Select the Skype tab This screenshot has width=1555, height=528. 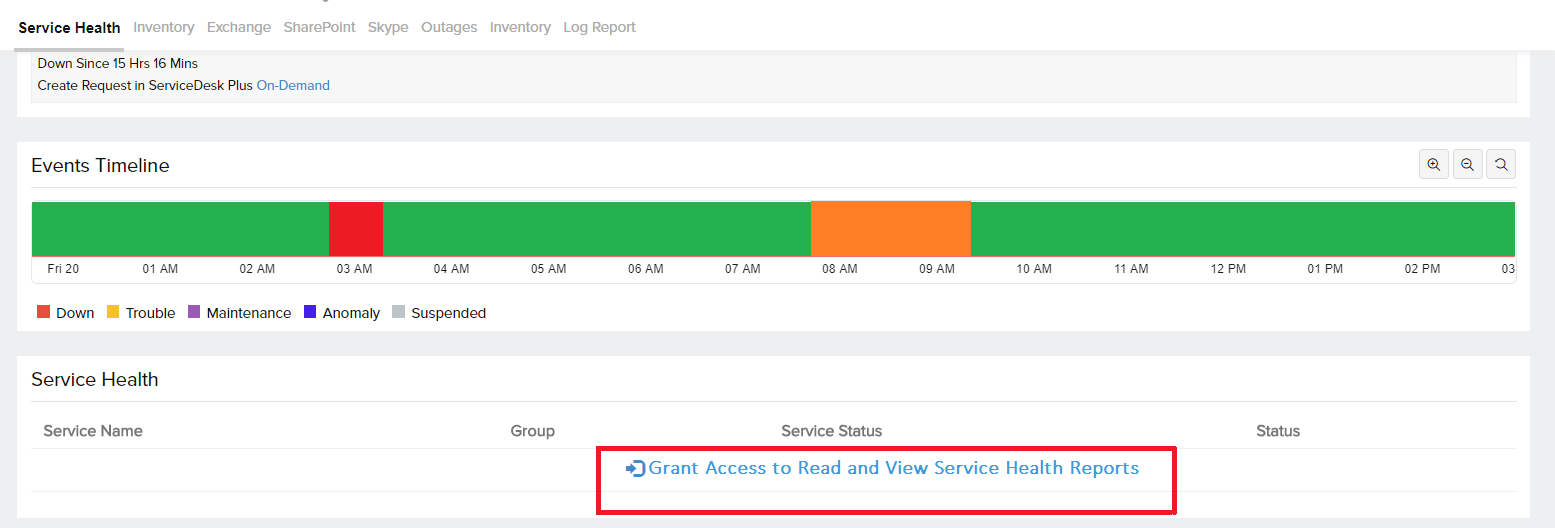388,28
